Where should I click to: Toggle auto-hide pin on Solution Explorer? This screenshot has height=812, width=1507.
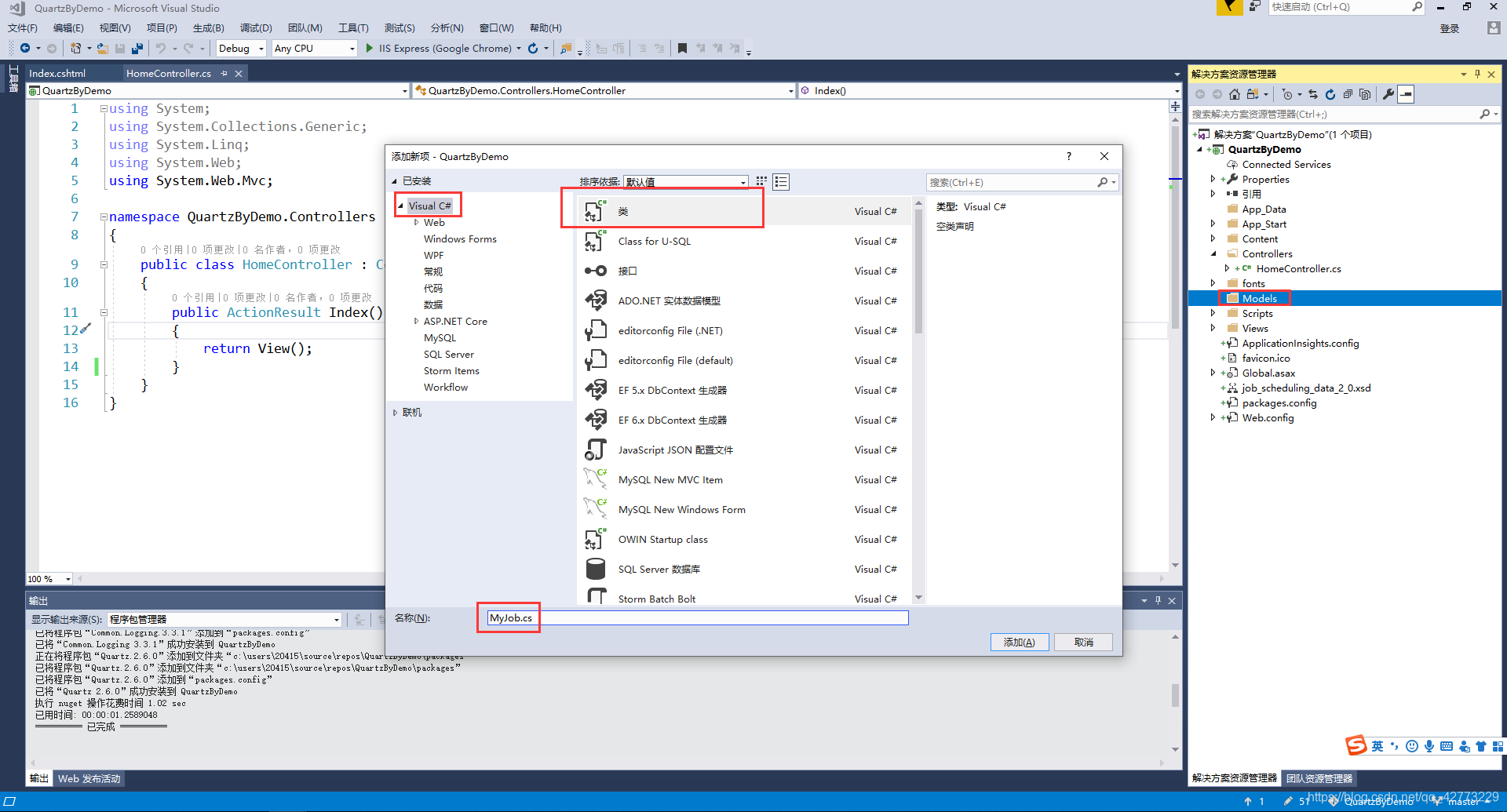1477,74
